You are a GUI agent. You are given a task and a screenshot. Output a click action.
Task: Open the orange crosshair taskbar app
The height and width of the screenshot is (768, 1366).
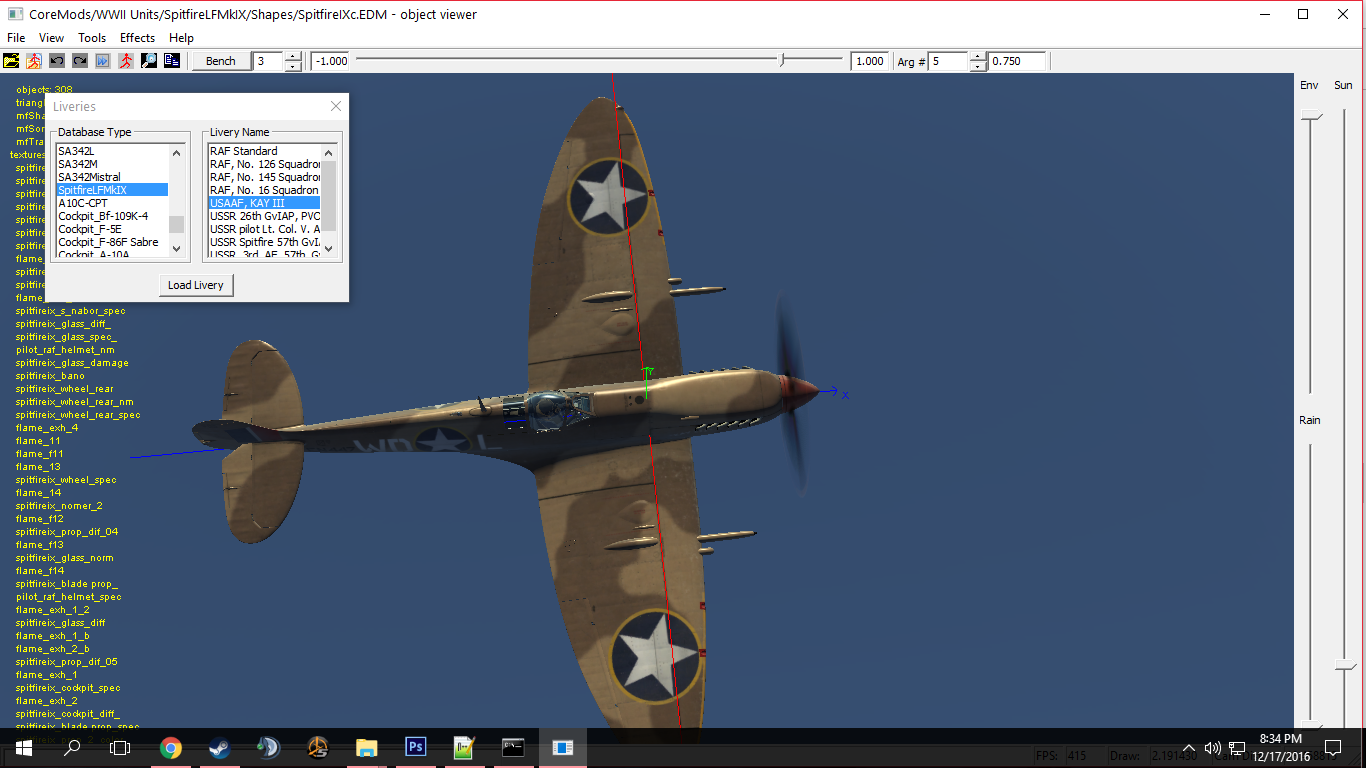tap(318, 747)
